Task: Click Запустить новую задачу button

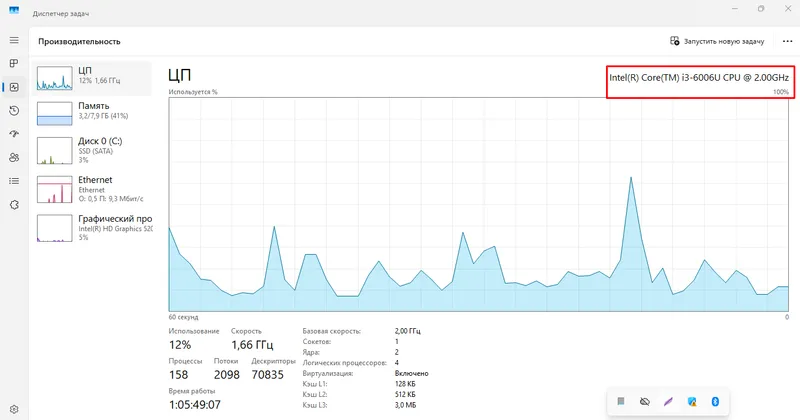Action: 717,41
